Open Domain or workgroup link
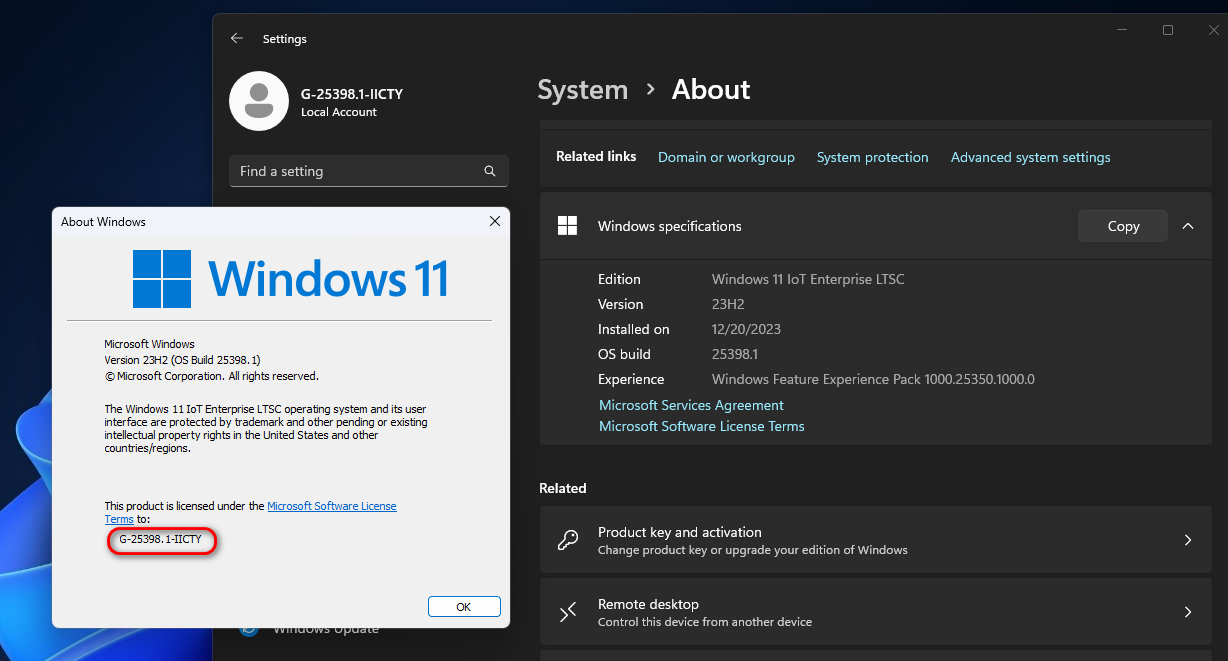 (x=726, y=157)
